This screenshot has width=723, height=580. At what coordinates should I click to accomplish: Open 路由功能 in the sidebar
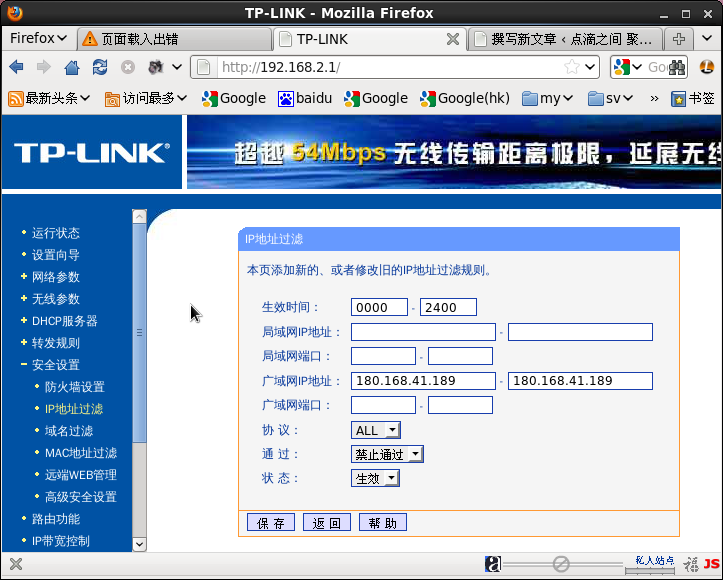(56, 519)
